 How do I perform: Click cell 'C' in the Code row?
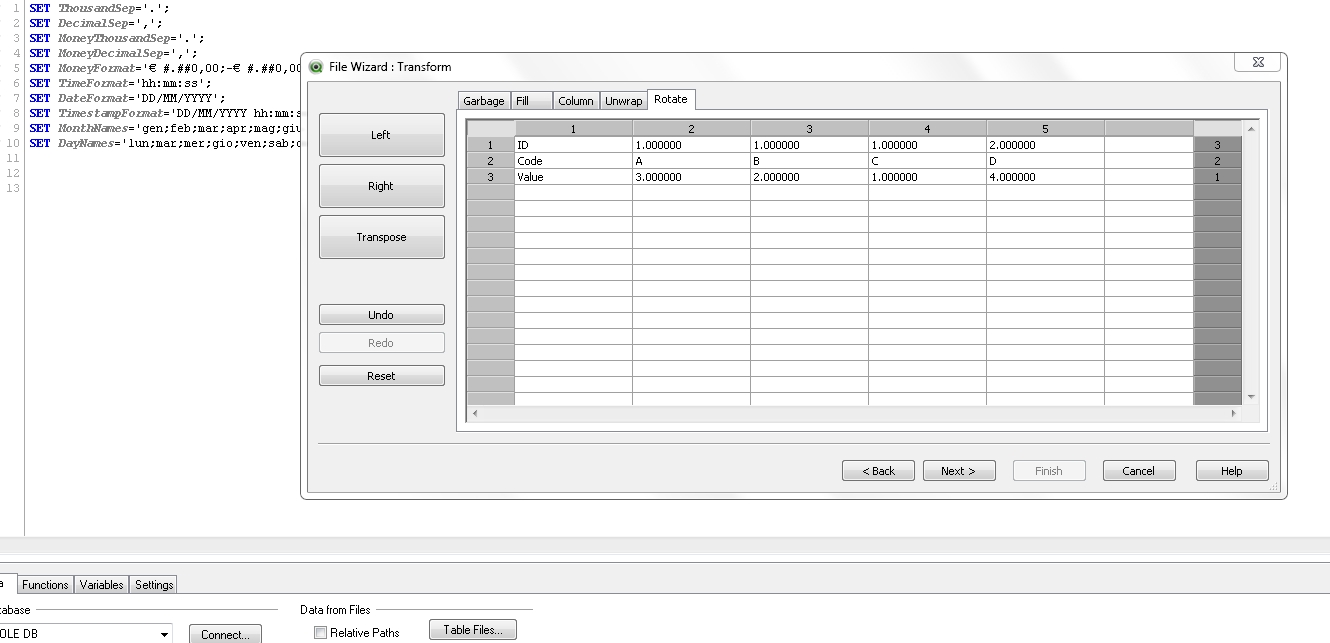(927, 161)
